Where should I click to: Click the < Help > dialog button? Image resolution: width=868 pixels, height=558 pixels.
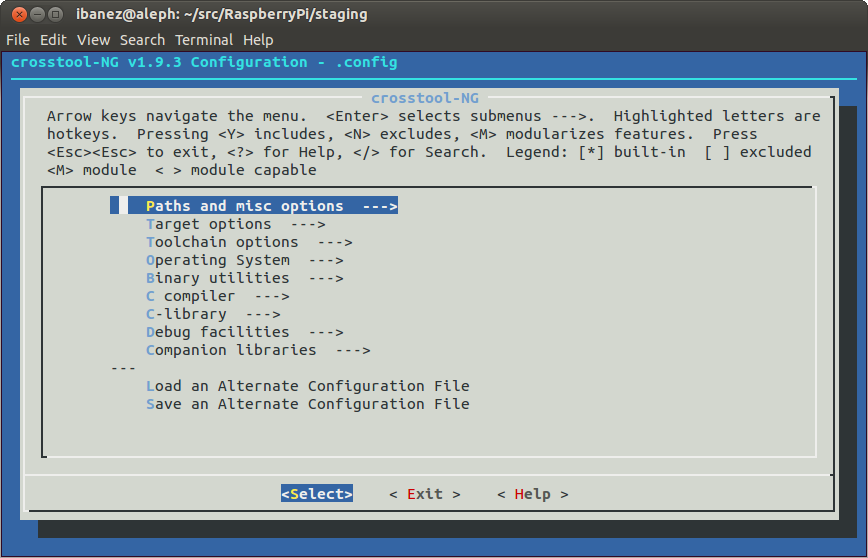tap(533, 494)
